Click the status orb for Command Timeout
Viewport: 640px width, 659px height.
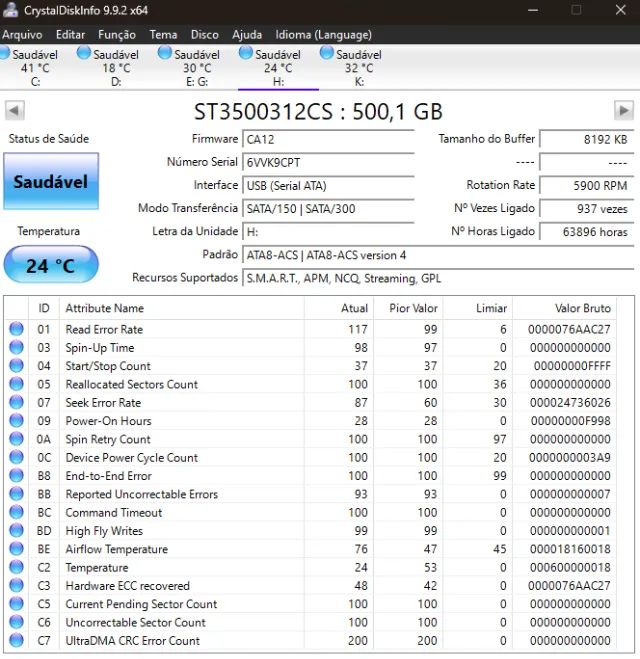[x=16, y=512]
